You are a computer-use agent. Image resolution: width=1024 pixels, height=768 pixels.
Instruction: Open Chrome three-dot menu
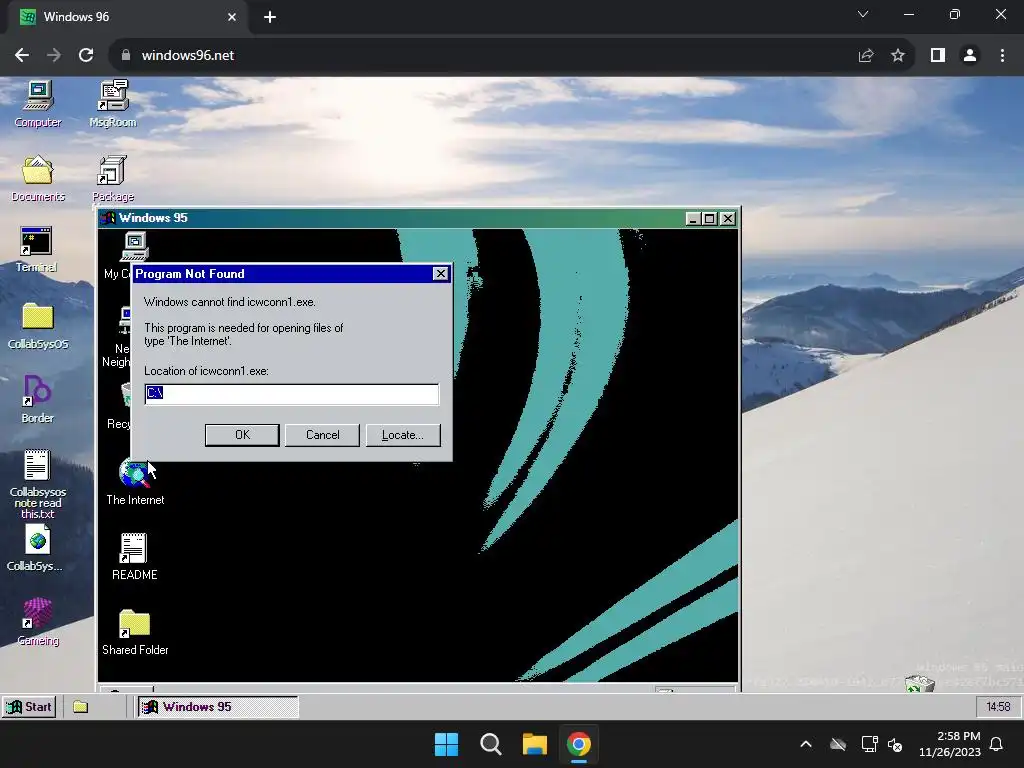tap(1002, 56)
